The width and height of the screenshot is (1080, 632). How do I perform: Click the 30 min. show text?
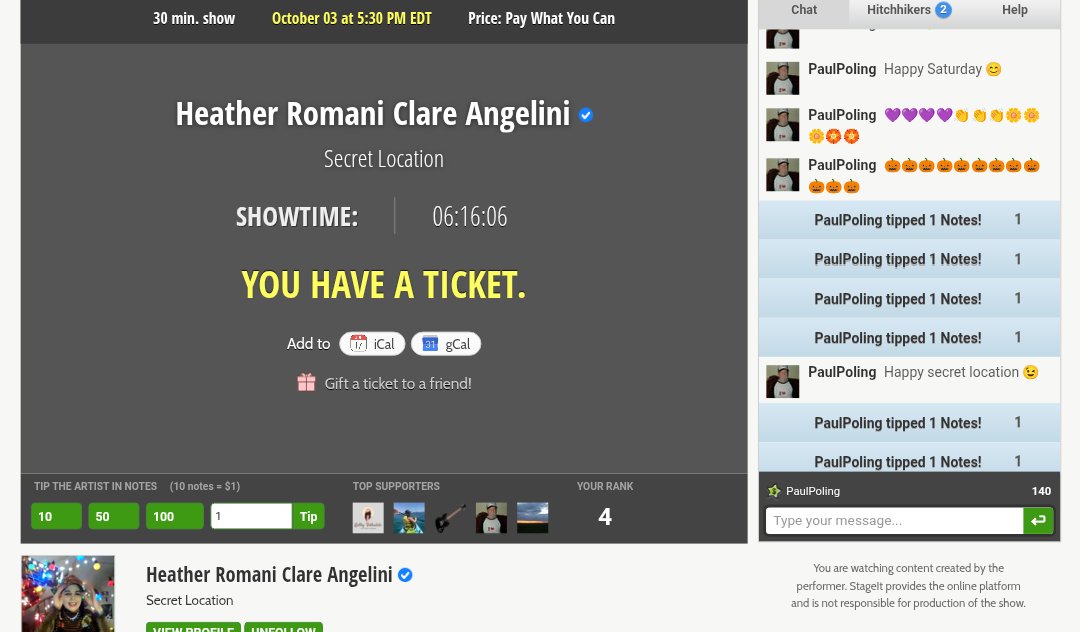[x=194, y=19]
